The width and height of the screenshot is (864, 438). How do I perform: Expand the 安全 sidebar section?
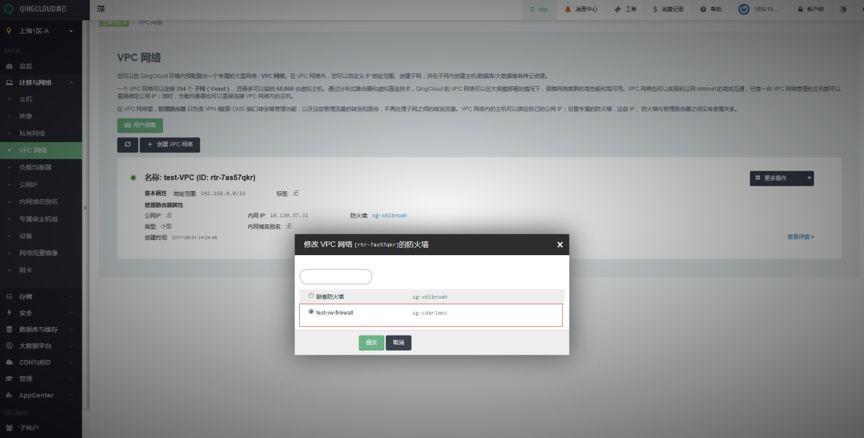40,313
